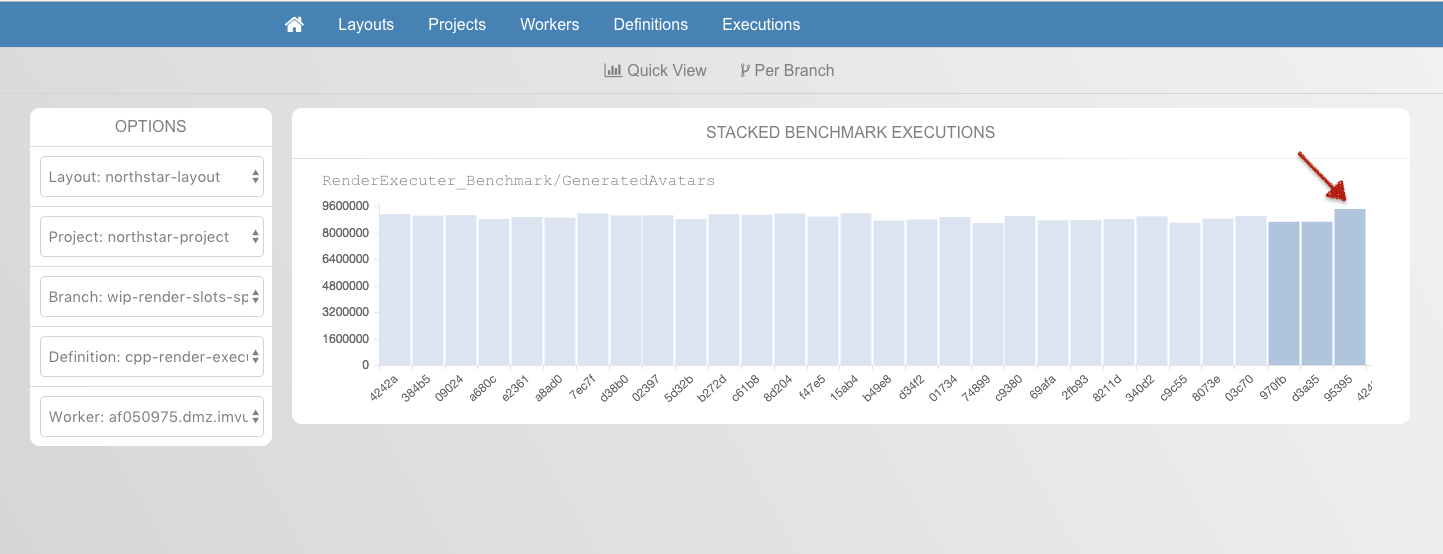Switch to the Per Branch tab

click(x=787, y=70)
